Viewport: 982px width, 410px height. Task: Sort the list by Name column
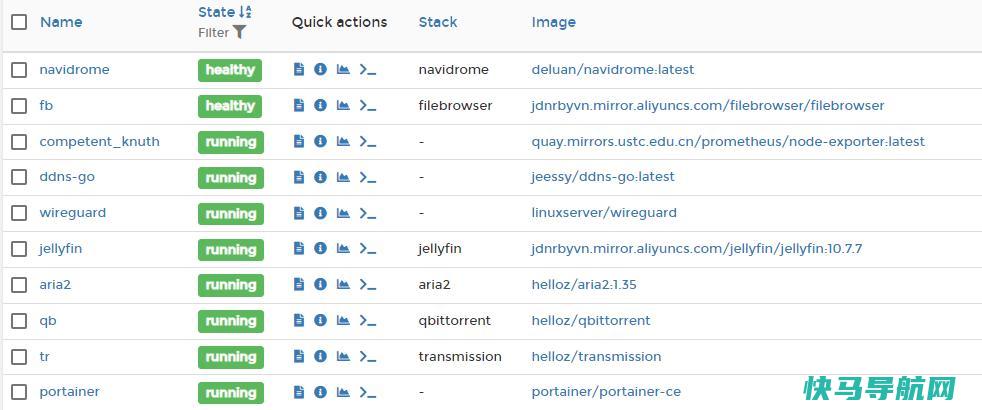[61, 22]
